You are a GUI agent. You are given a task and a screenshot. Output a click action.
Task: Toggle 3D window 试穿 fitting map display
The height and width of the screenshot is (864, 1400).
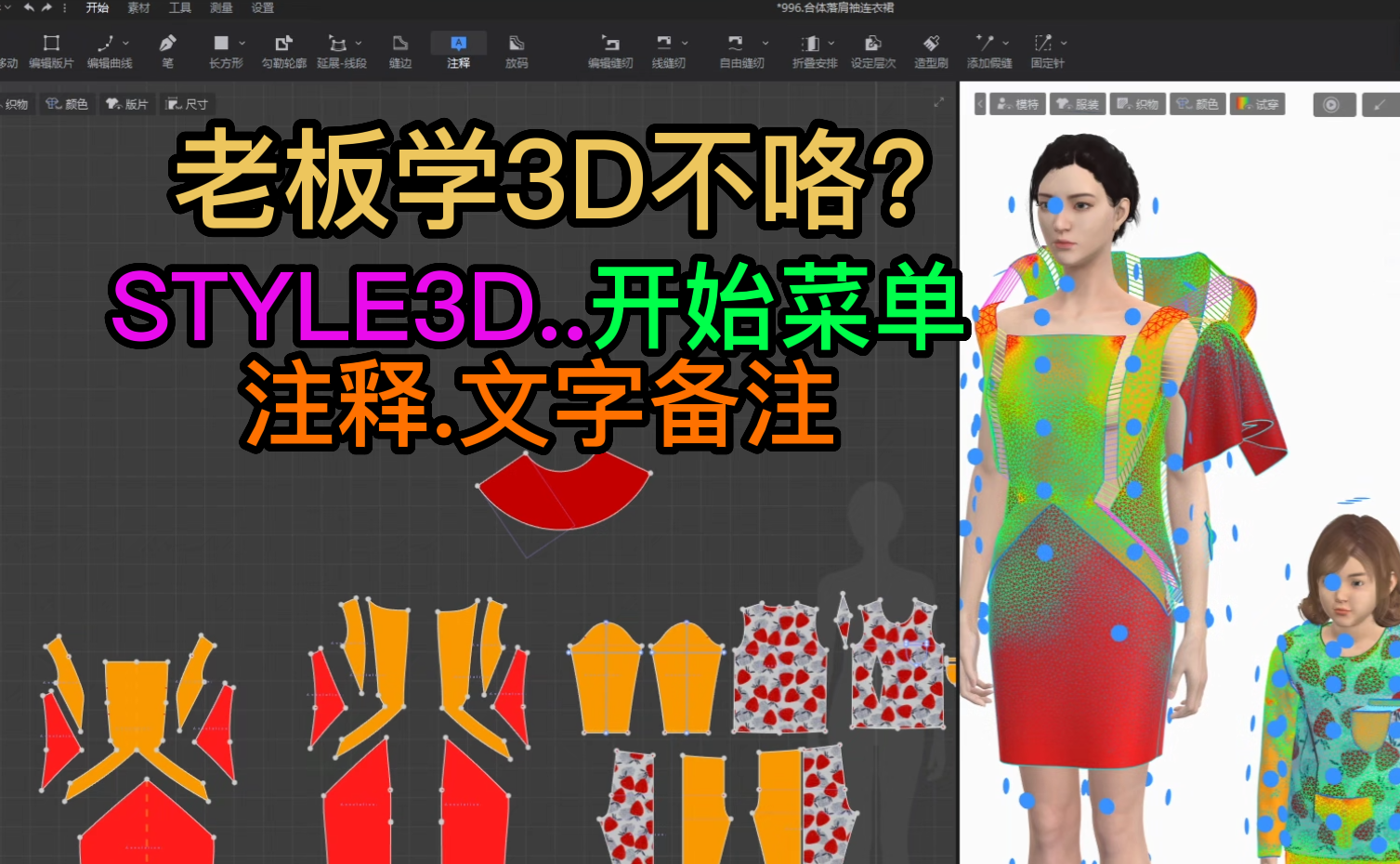click(1258, 104)
